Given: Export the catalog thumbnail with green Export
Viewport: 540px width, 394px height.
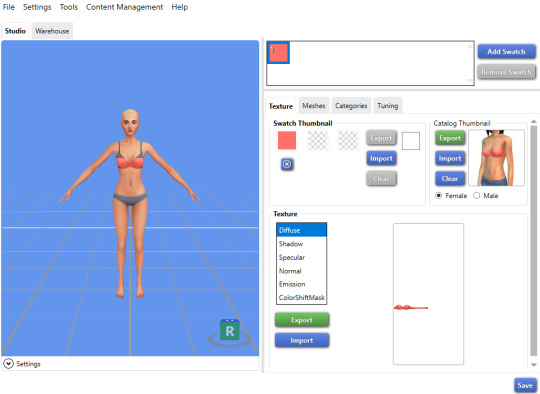Looking at the screenshot, I should [x=450, y=138].
